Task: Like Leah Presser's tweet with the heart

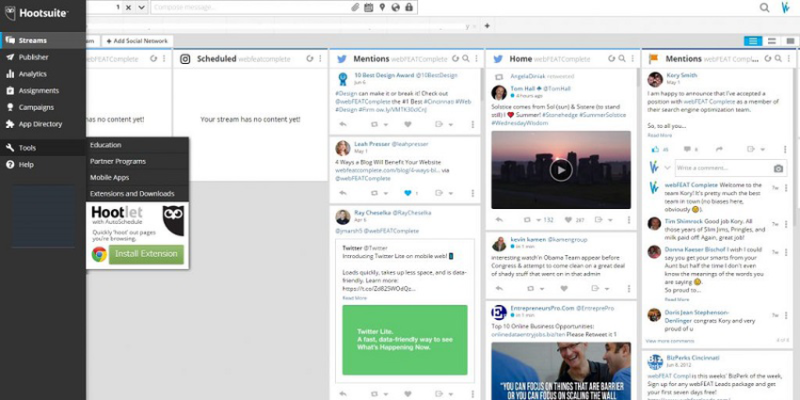Action: point(407,192)
